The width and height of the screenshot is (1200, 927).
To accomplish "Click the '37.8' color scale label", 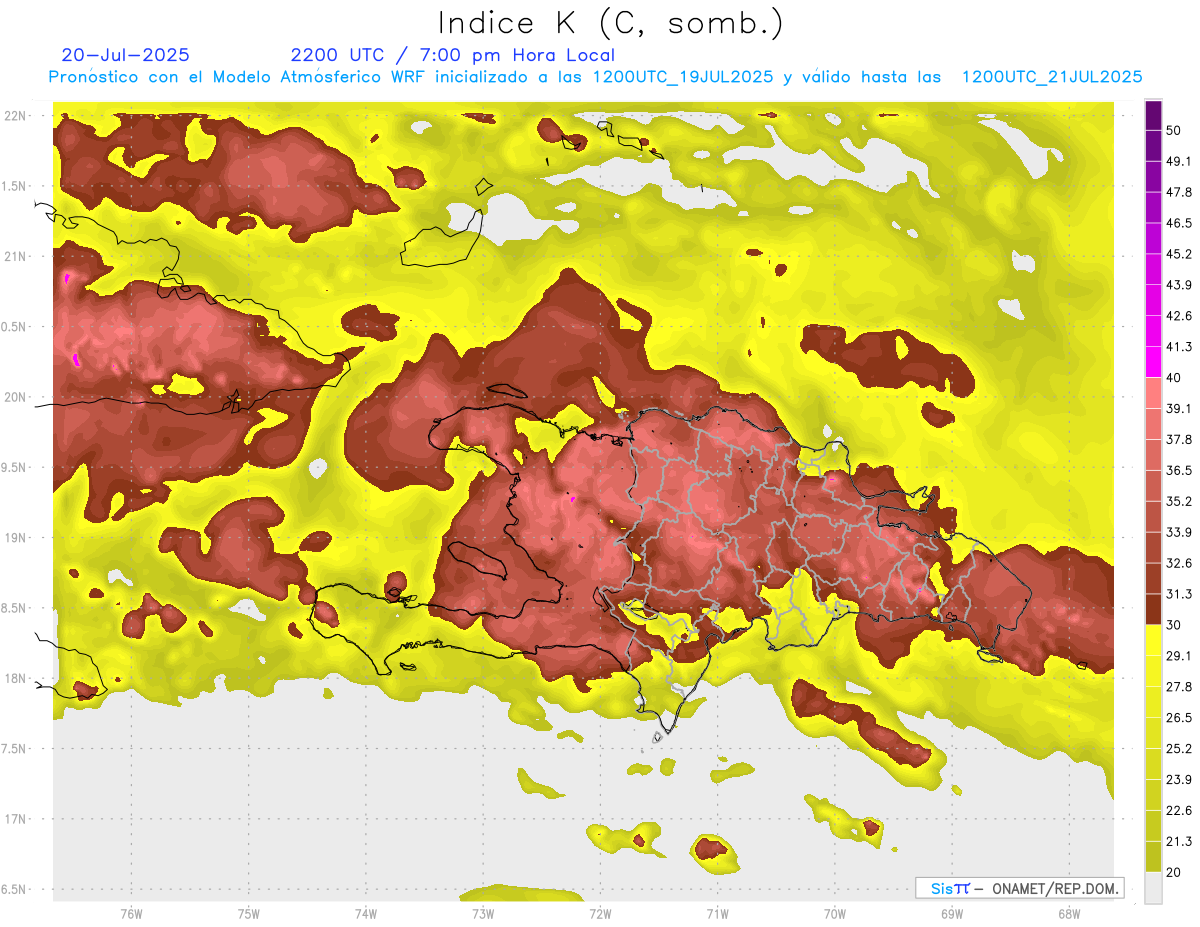I will point(1179,439).
